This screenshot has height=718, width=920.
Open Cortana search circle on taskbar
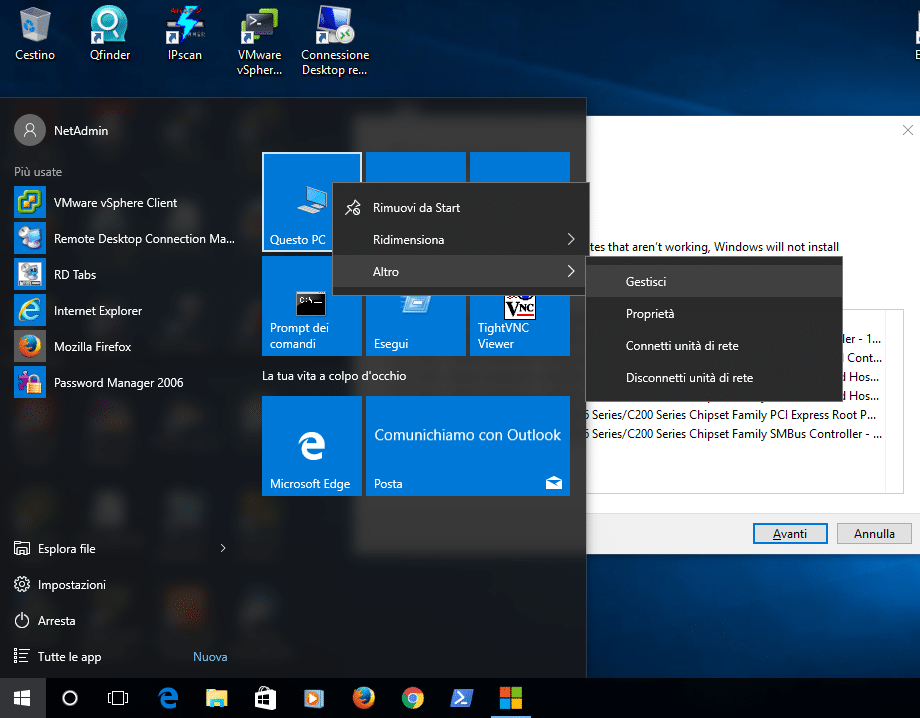[70, 698]
